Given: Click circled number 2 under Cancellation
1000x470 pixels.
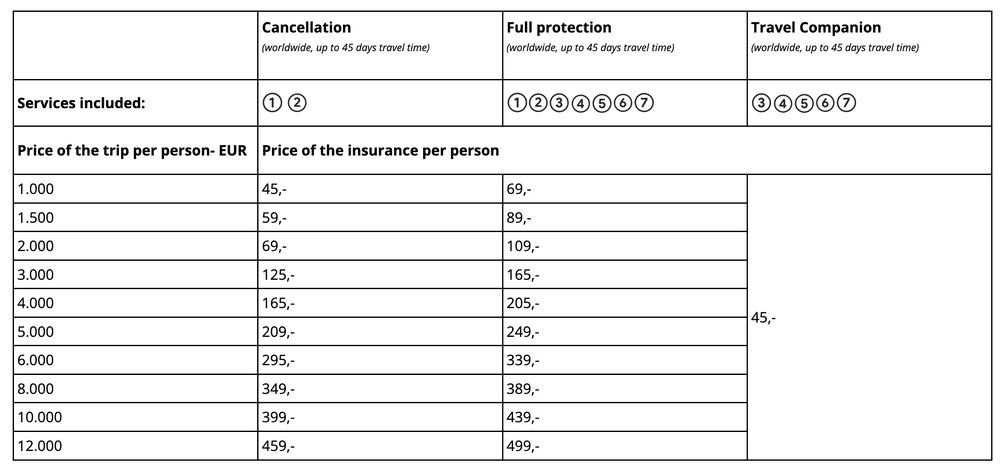Looking at the screenshot, I should [295, 102].
